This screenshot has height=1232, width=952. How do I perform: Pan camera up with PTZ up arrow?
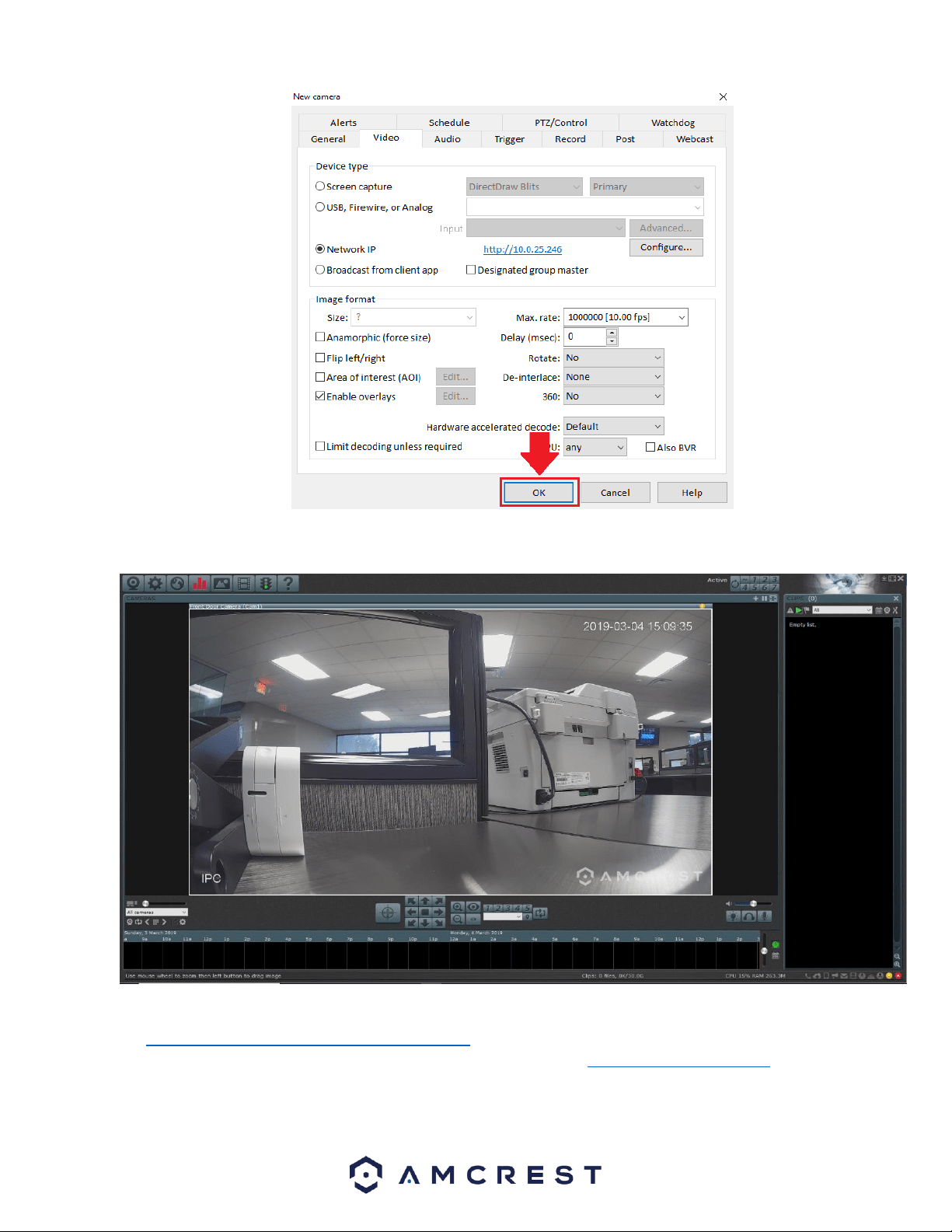425,902
